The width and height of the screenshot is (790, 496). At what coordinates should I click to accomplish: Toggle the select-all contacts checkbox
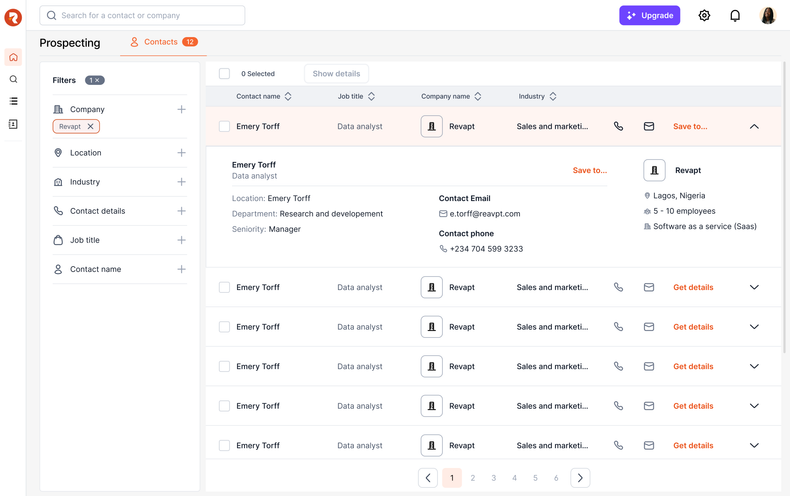tap(224, 74)
